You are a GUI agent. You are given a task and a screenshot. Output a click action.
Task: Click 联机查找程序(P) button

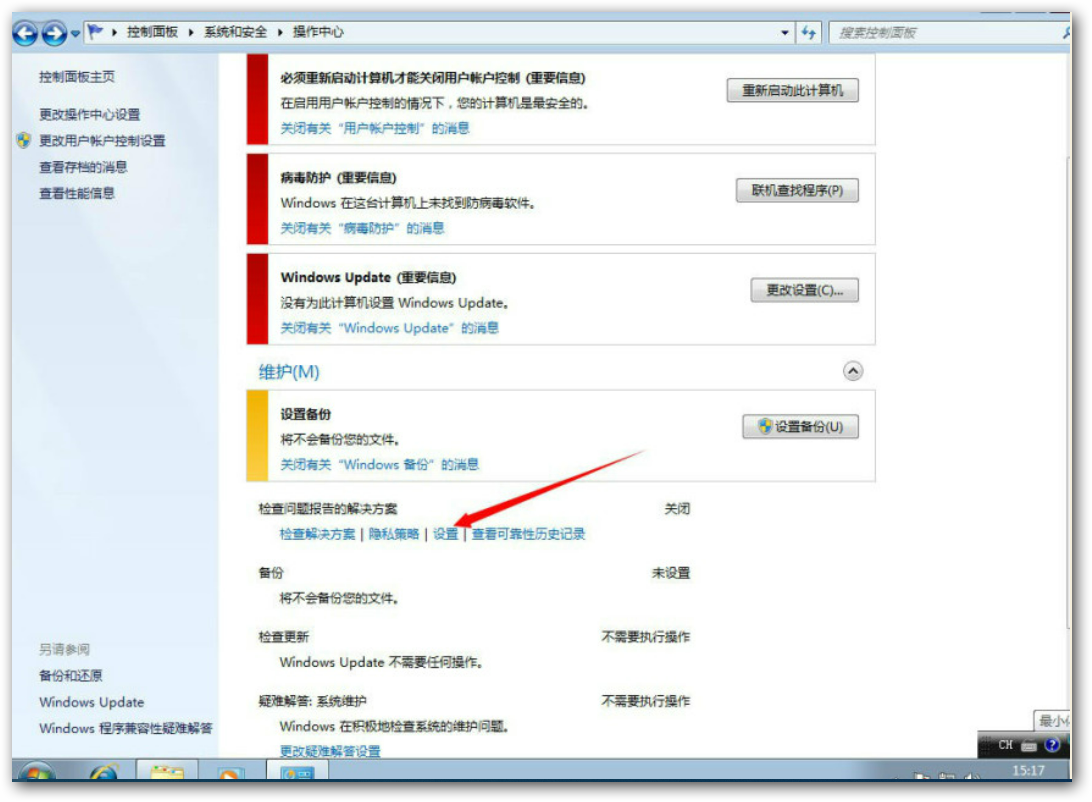pyautogui.click(x=797, y=191)
